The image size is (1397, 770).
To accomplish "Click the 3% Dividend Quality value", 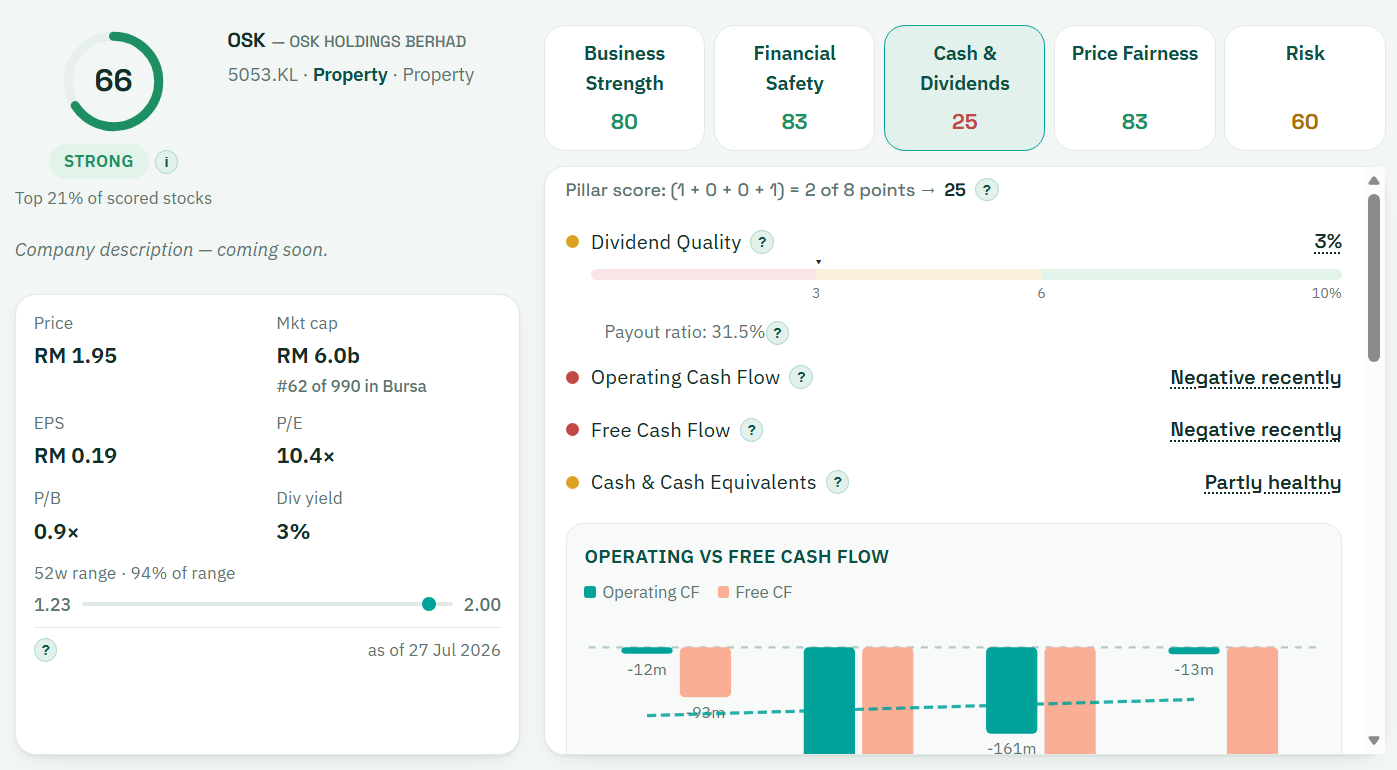I will (1328, 242).
